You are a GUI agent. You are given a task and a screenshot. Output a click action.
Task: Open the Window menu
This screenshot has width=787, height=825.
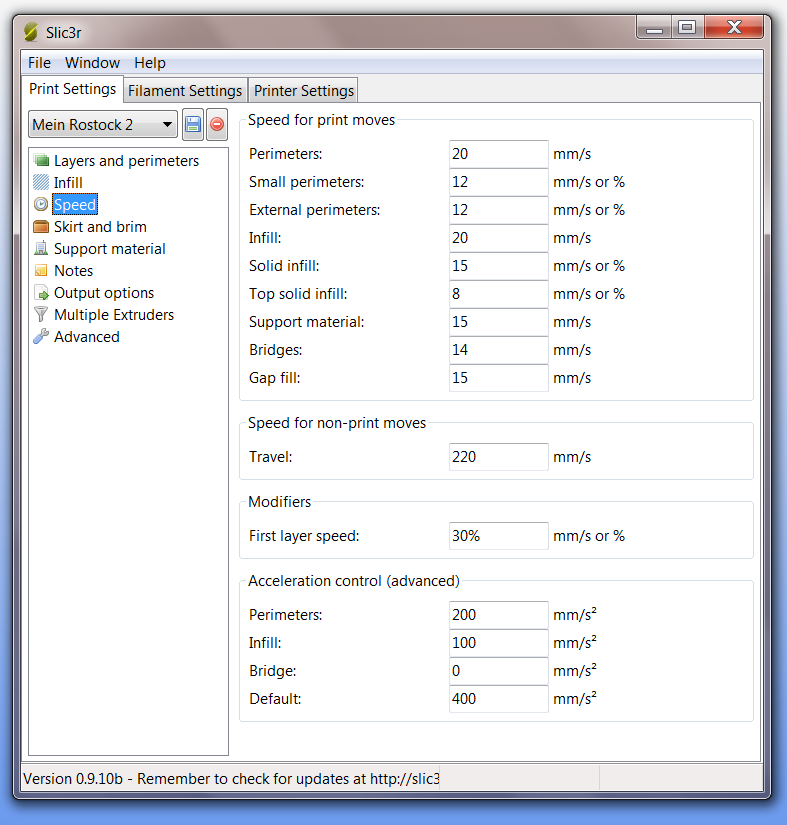[x=93, y=63]
